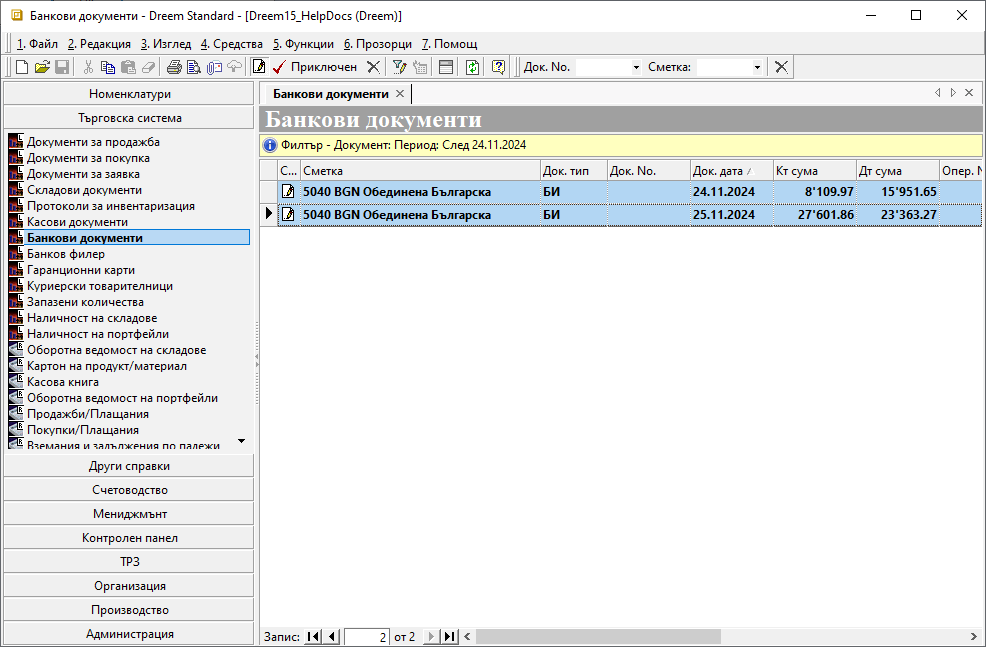Click the Print icon in toolbar
Image resolution: width=986 pixels, height=647 pixels.
(x=174, y=67)
